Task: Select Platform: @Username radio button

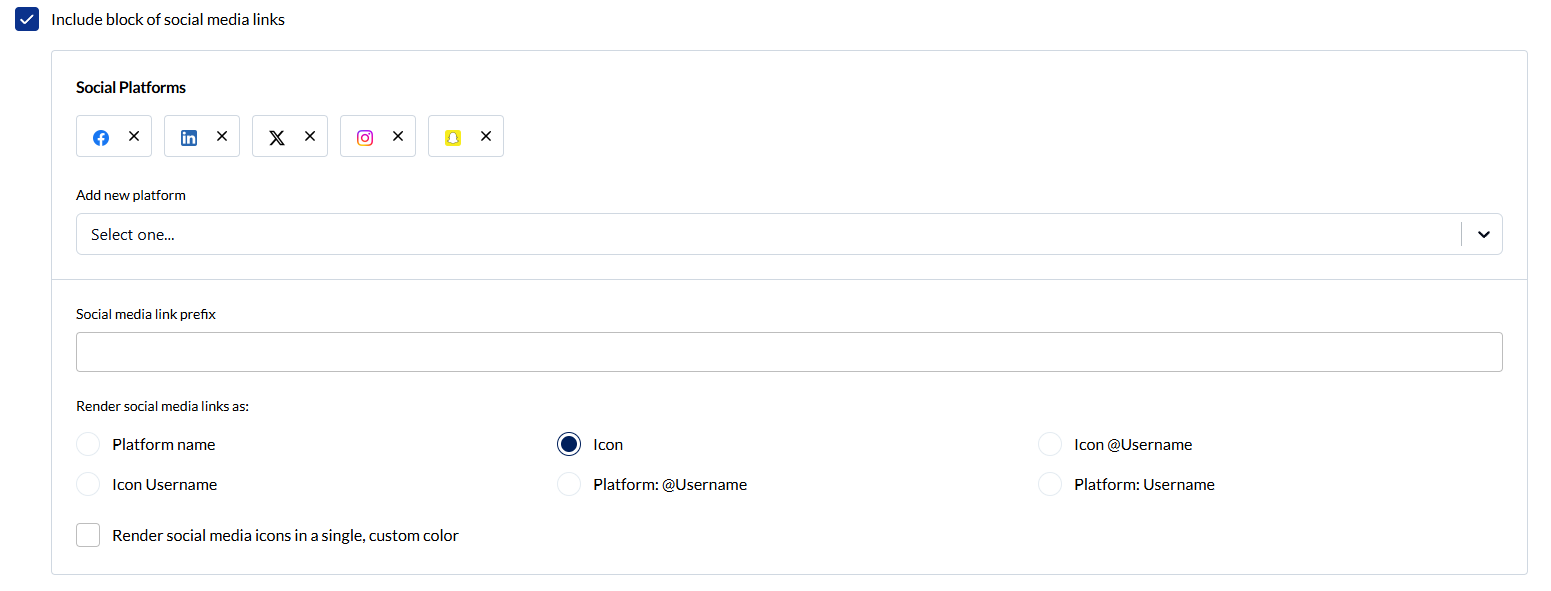Action: click(x=569, y=484)
